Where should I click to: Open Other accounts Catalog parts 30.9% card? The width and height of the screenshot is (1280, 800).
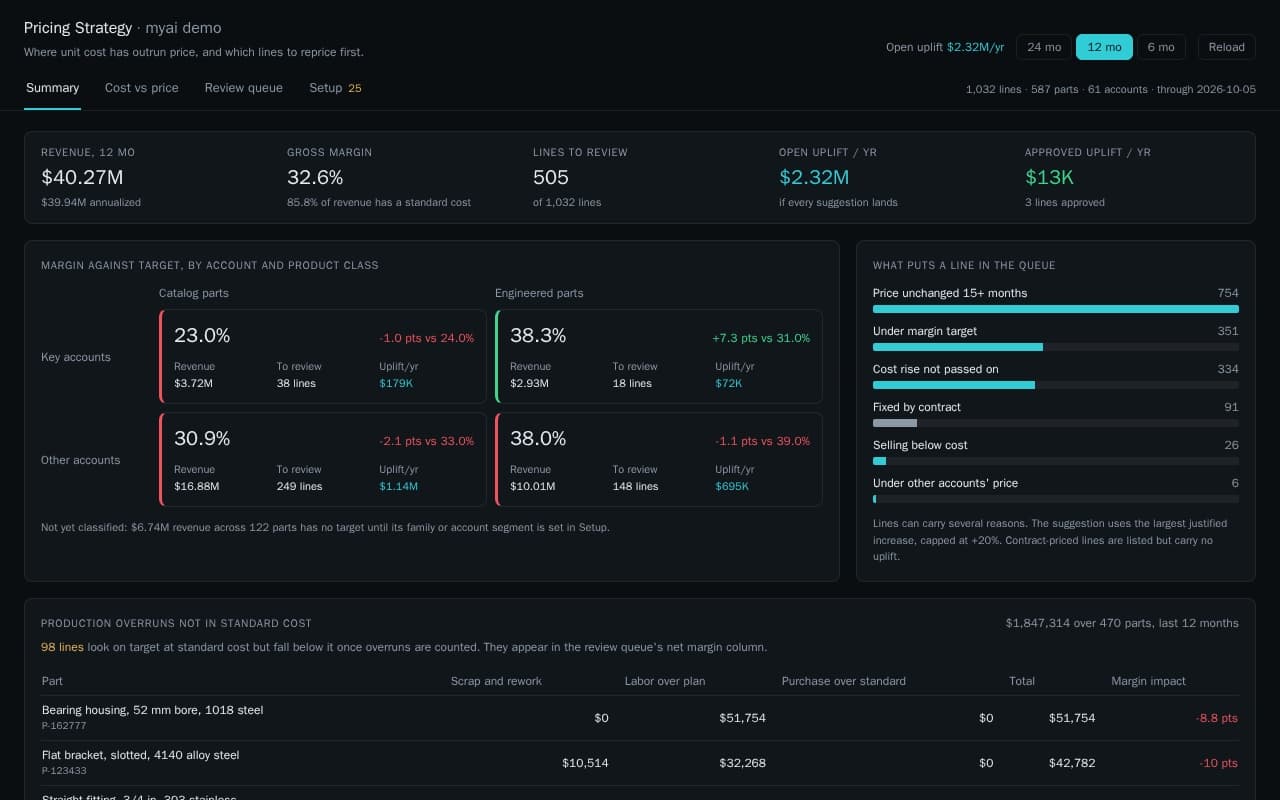click(323, 460)
